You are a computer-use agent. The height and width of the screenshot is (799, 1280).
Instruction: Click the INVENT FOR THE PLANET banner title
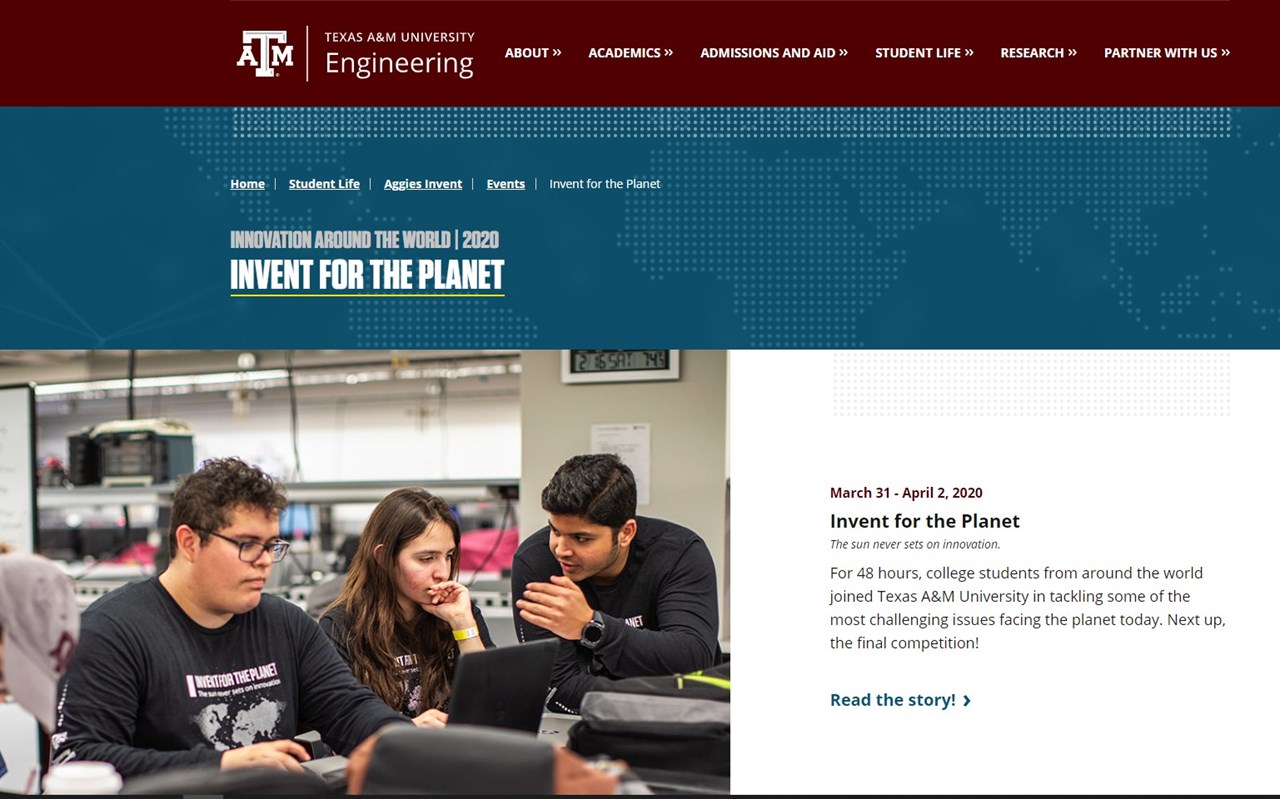367,275
